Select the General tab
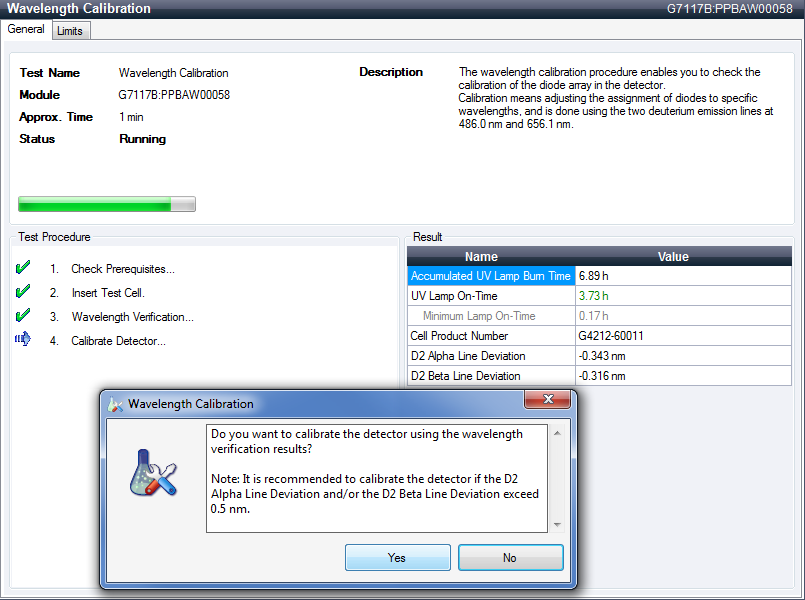 (26, 29)
